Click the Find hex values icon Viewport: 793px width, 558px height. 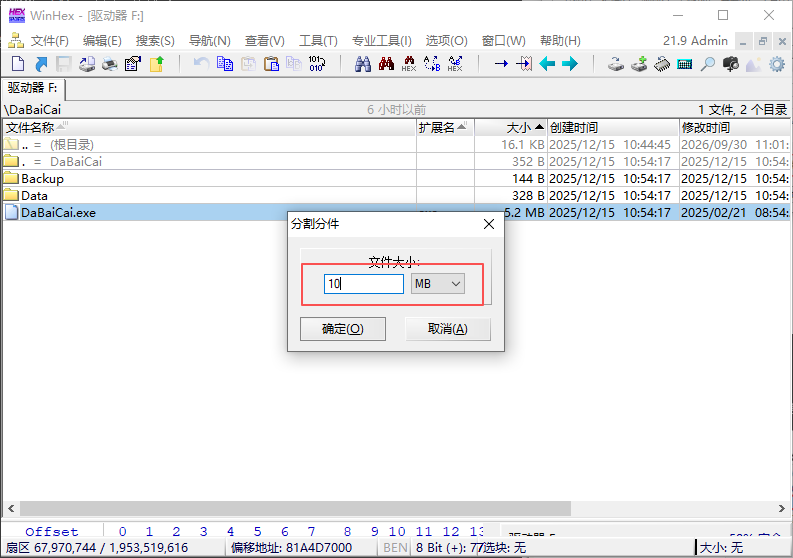click(409, 64)
